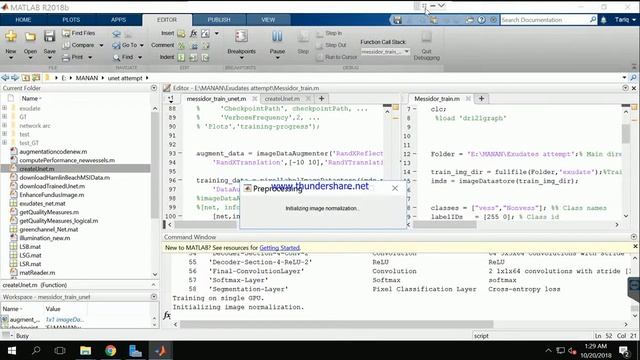Select the Messidor_train.m editor tab
Image resolution: width=640 pixels, height=360 pixels.
pos(437,99)
